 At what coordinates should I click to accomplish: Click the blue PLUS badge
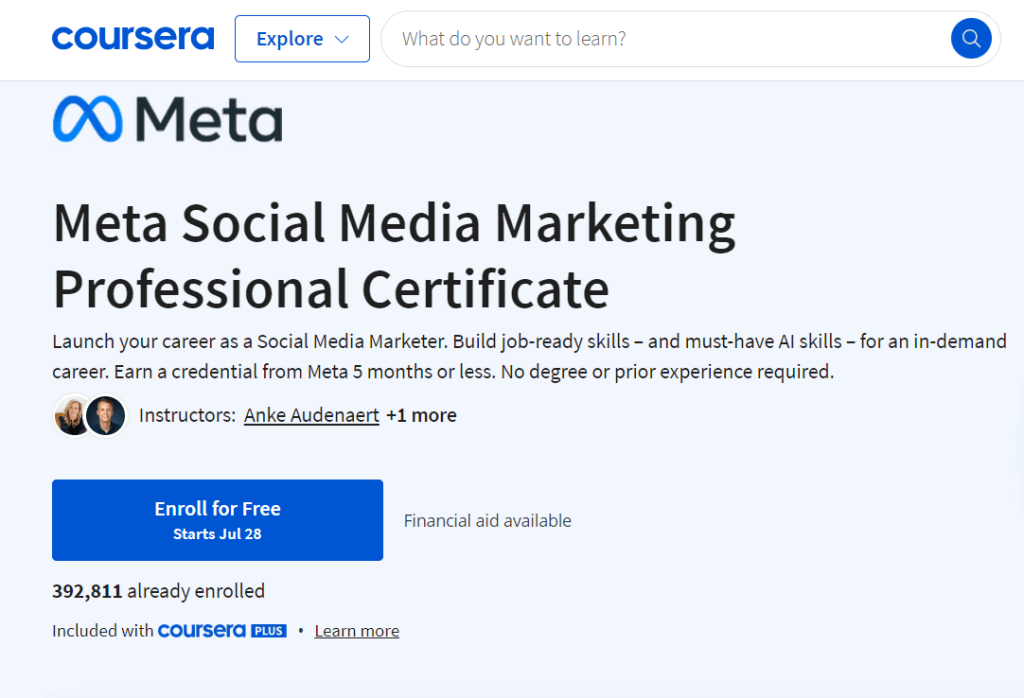pos(268,631)
